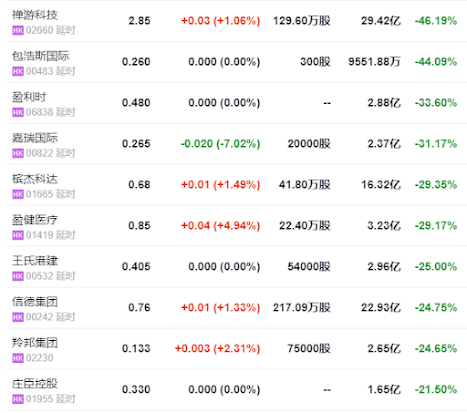The image size is (467, 413).
Task: Click the HK badge next to 00483
Action: pyautogui.click(x=18, y=71)
